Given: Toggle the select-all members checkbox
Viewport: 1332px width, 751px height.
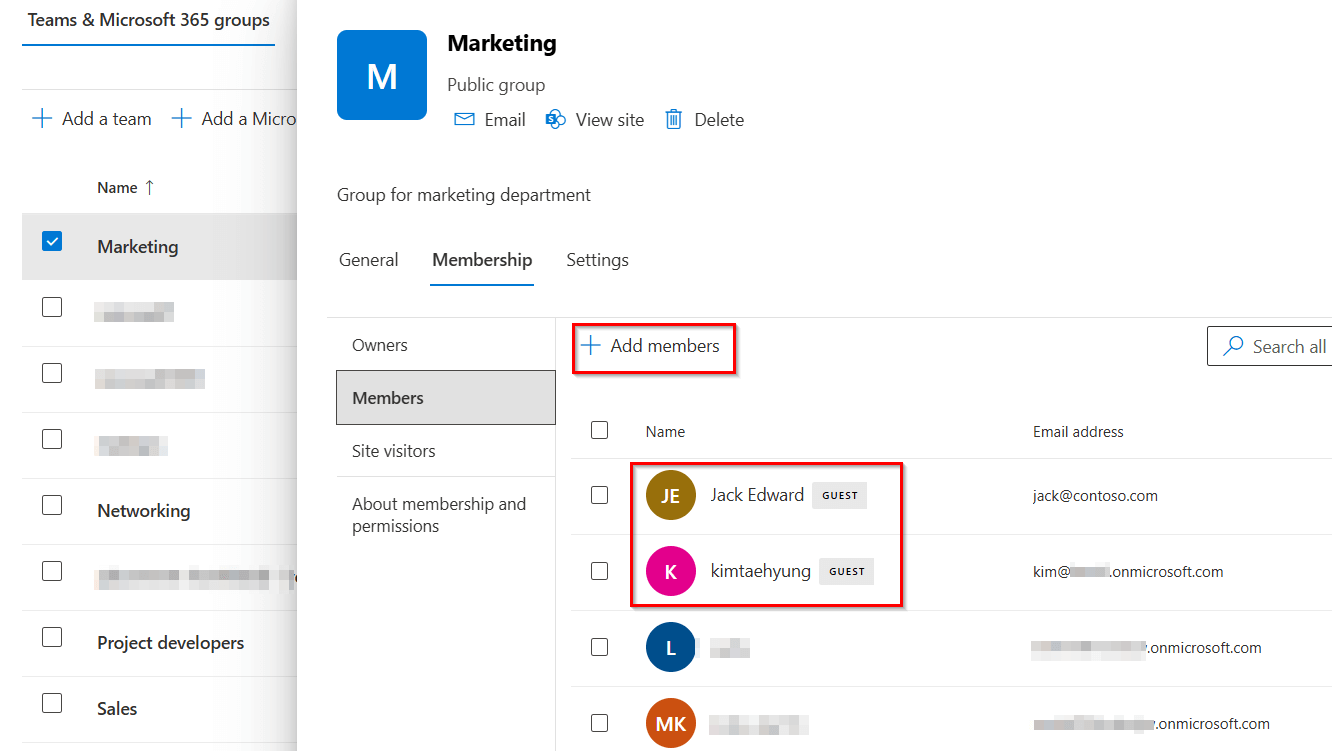Looking at the screenshot, I should tap(599, 430).
